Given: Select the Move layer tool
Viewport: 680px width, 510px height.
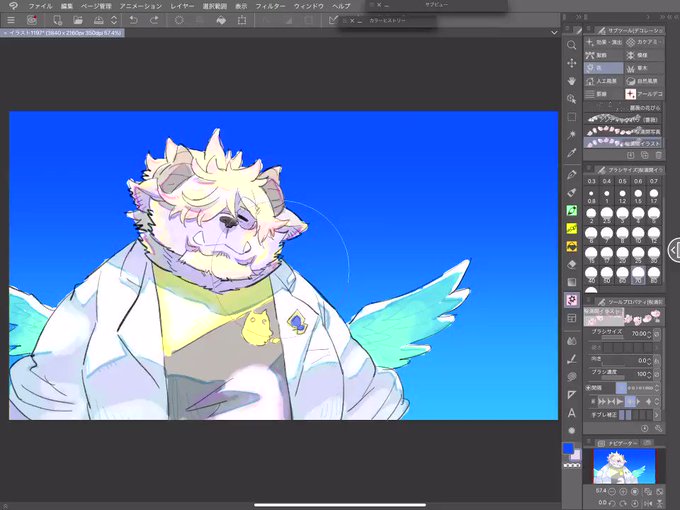Looking at the screenshot, I should 572,63.
